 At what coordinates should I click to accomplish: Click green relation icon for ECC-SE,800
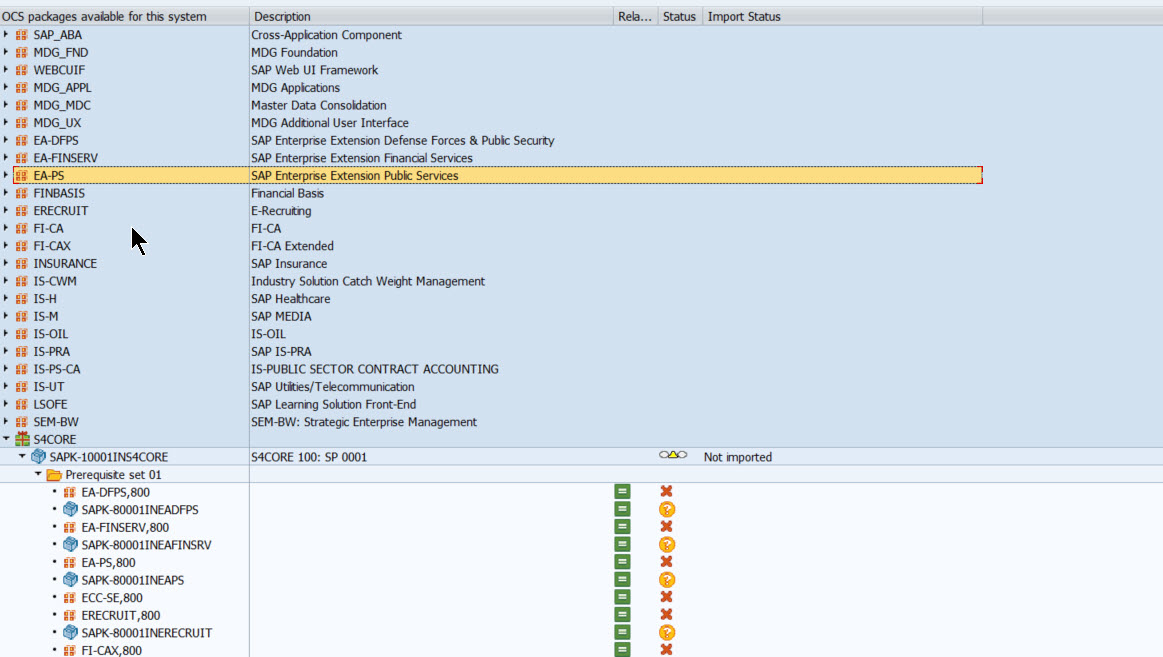point(622,597)
